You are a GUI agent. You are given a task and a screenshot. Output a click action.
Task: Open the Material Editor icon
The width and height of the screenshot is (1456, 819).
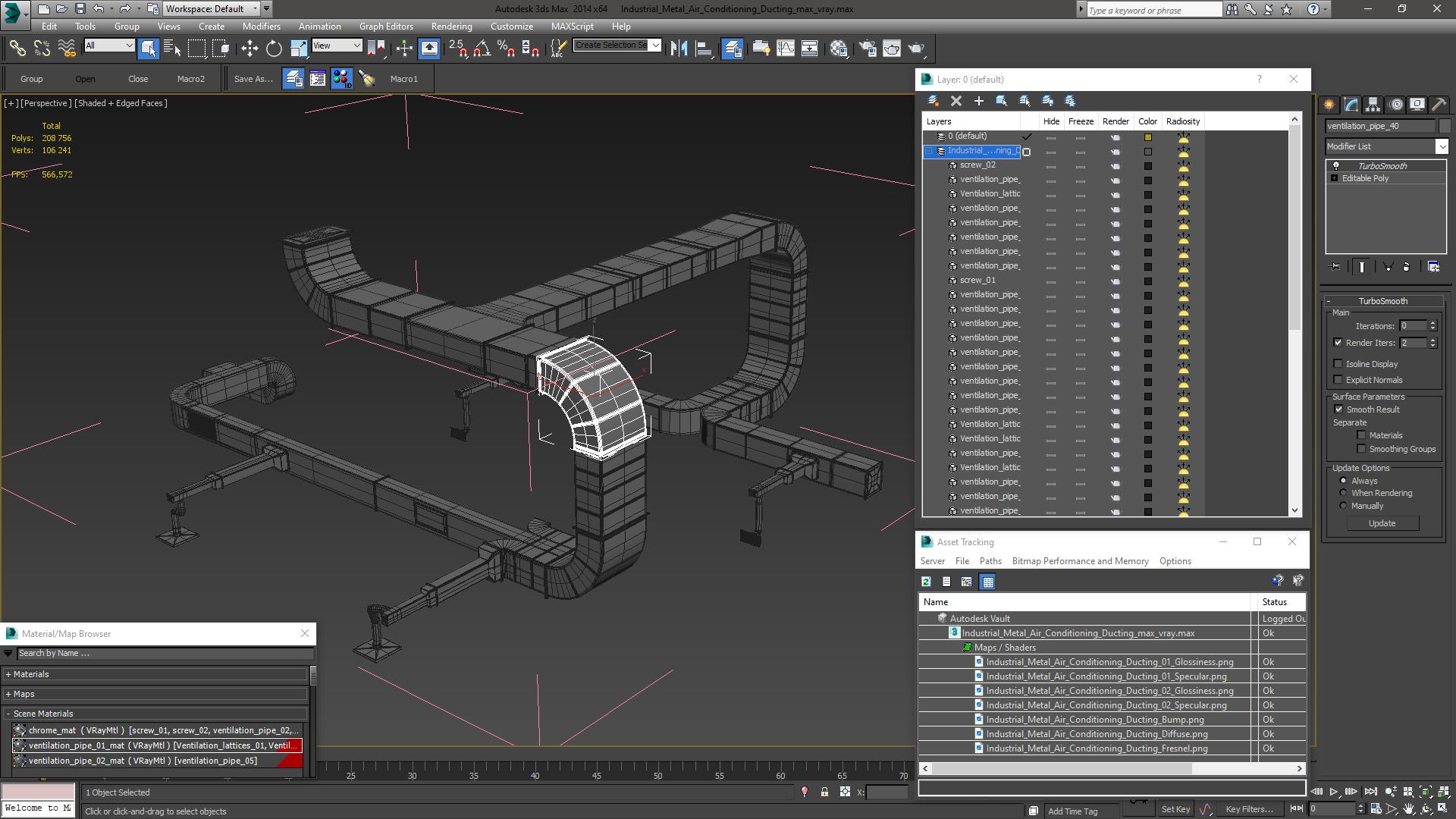coord(838,49)
